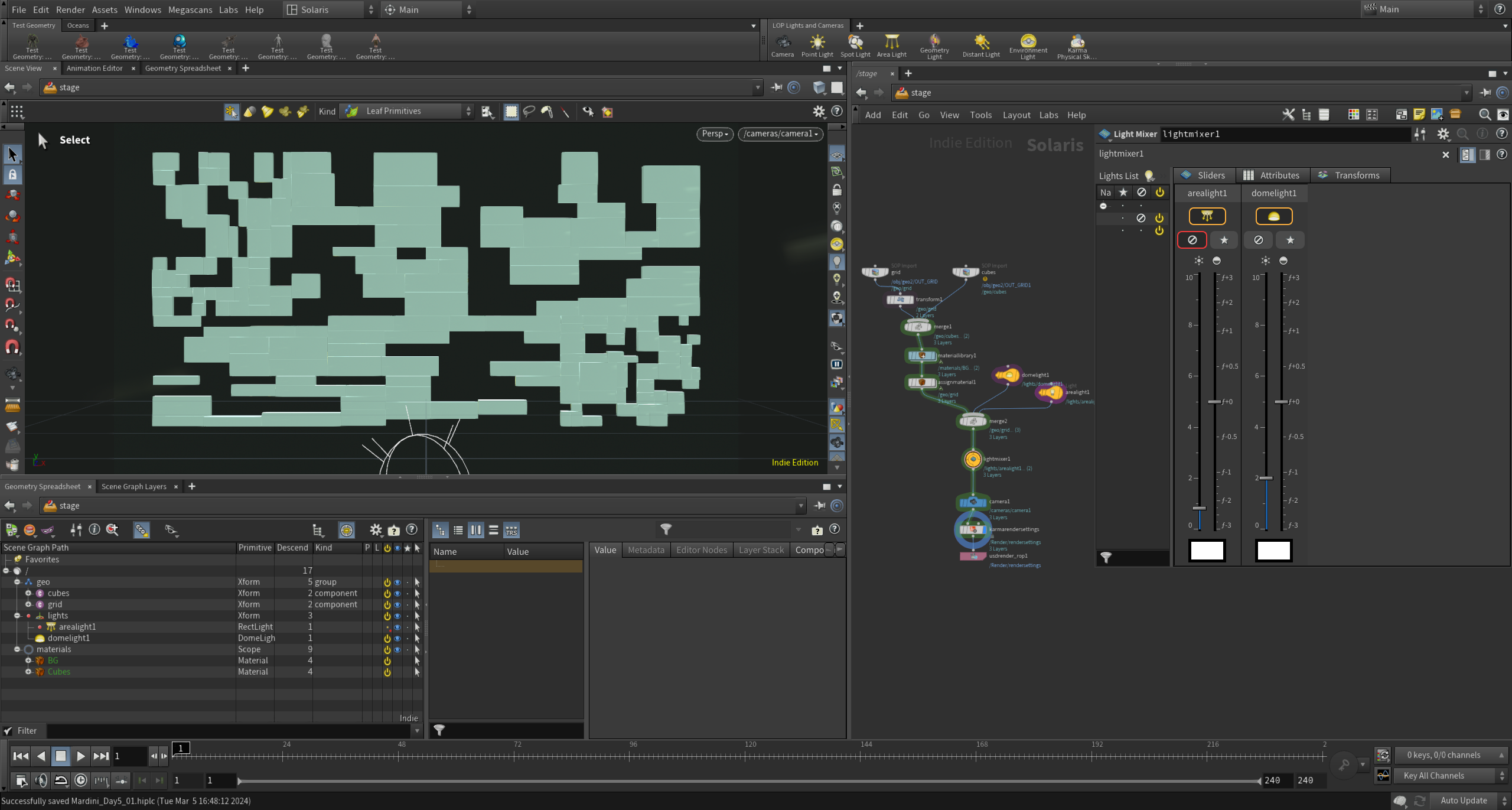Screen dimensions: 1512x810
Task: Select the karmarendersettings node
Action: point(973,529)
